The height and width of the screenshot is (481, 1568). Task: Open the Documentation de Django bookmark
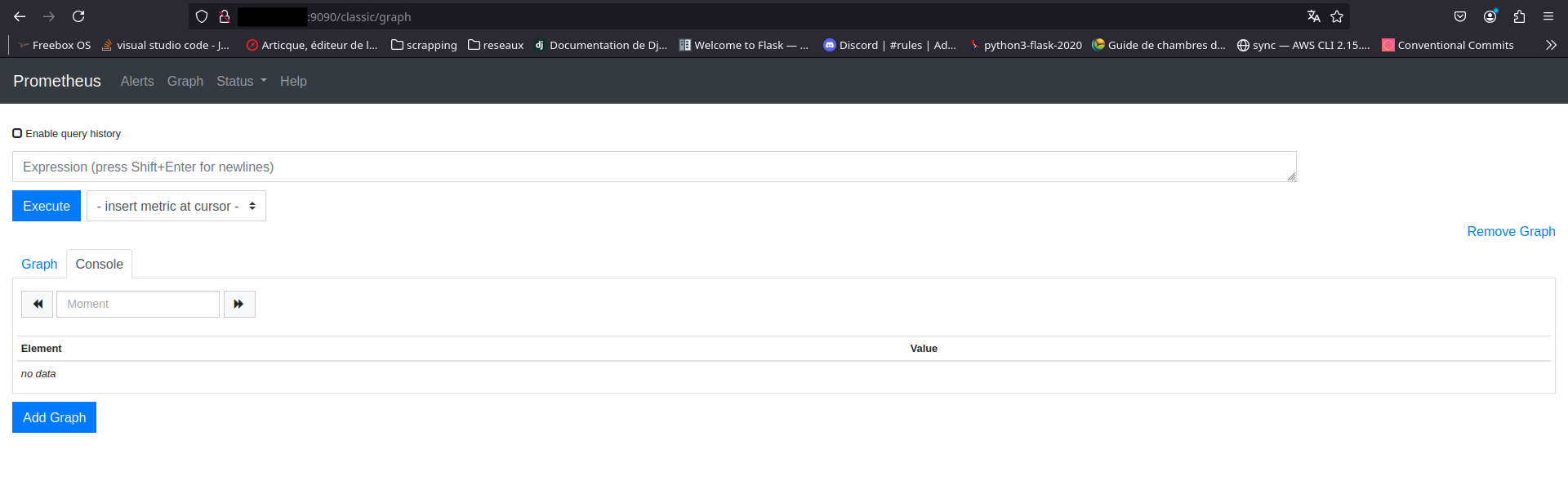click(x=600, y=45)
